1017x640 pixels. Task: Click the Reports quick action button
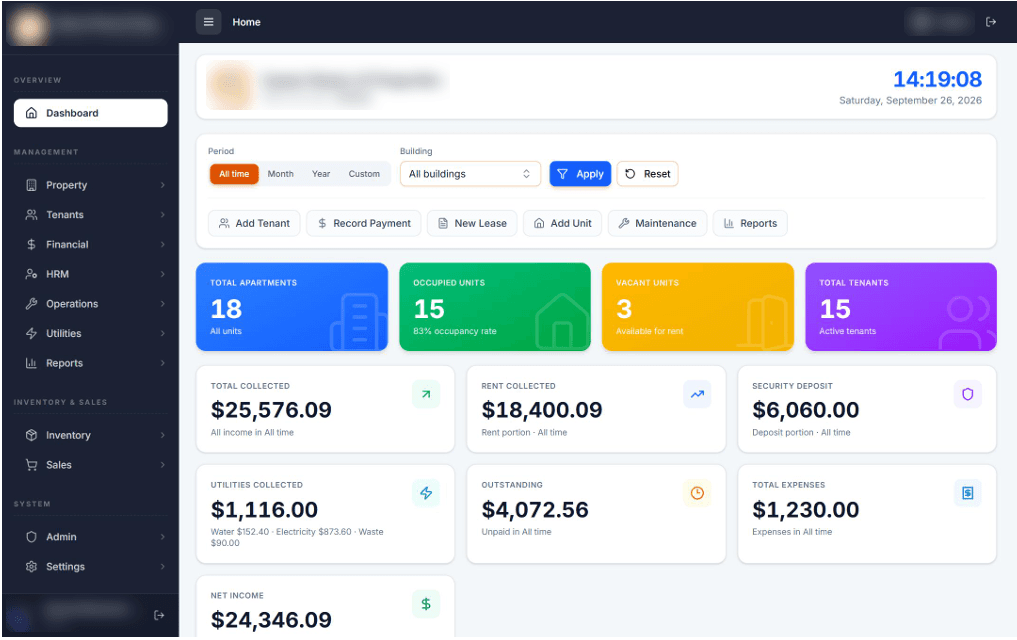750,224
